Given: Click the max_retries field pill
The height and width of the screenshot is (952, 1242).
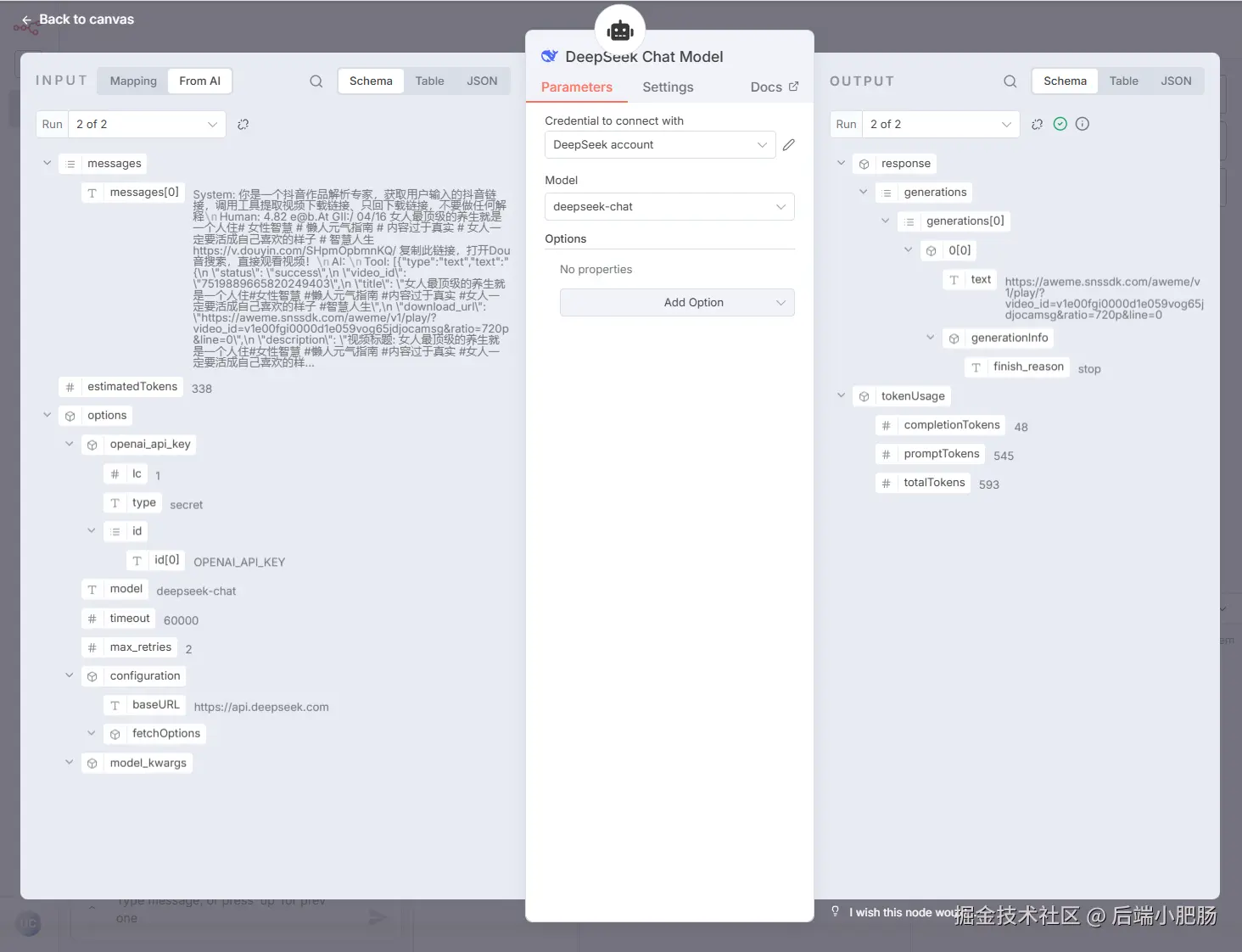Looking at the screenshot, I should [x=129, y=647].
